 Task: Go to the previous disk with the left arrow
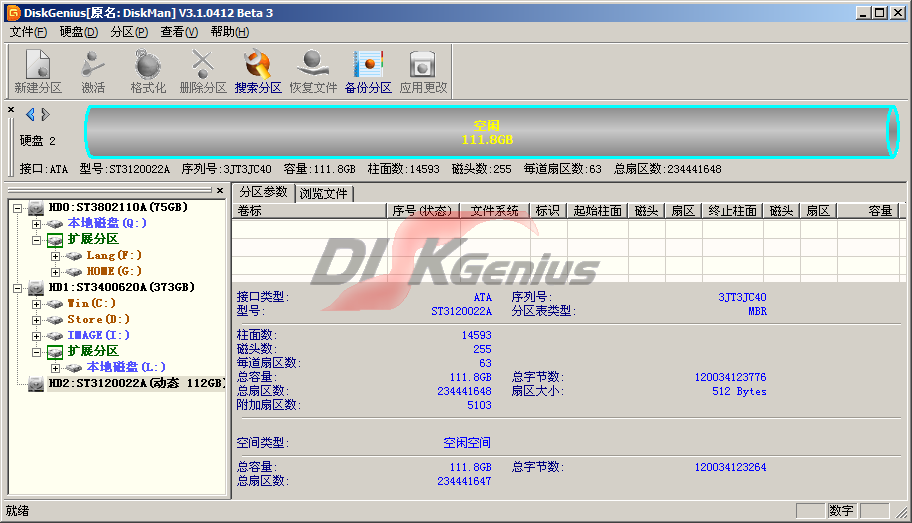point(30,114)
